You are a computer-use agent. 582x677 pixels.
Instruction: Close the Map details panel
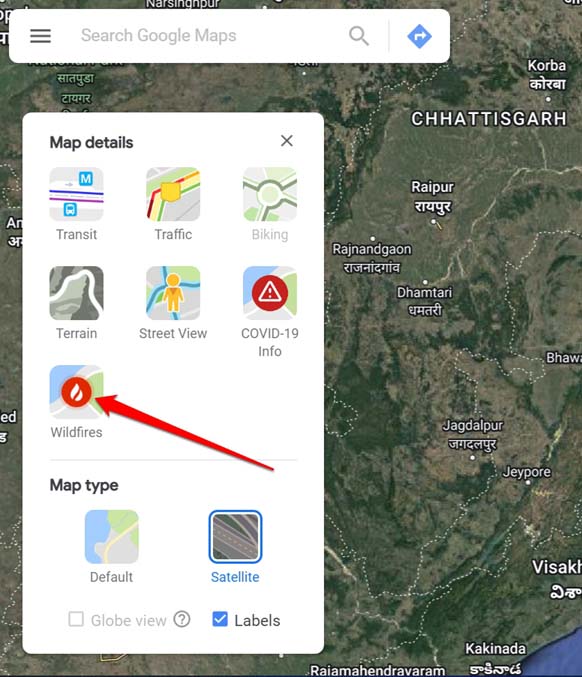[x=287, y=141]
